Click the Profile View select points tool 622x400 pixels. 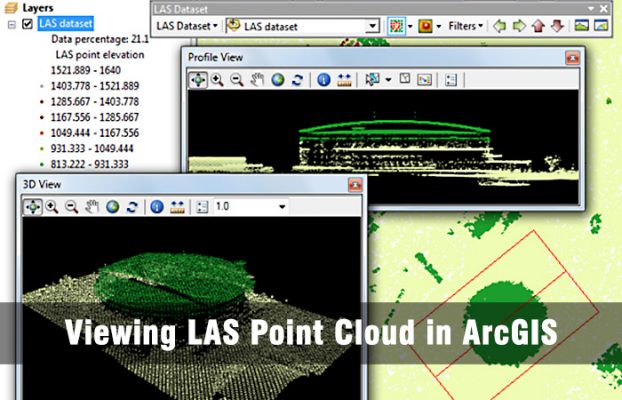pyautogui.click(x=372, y=79)
